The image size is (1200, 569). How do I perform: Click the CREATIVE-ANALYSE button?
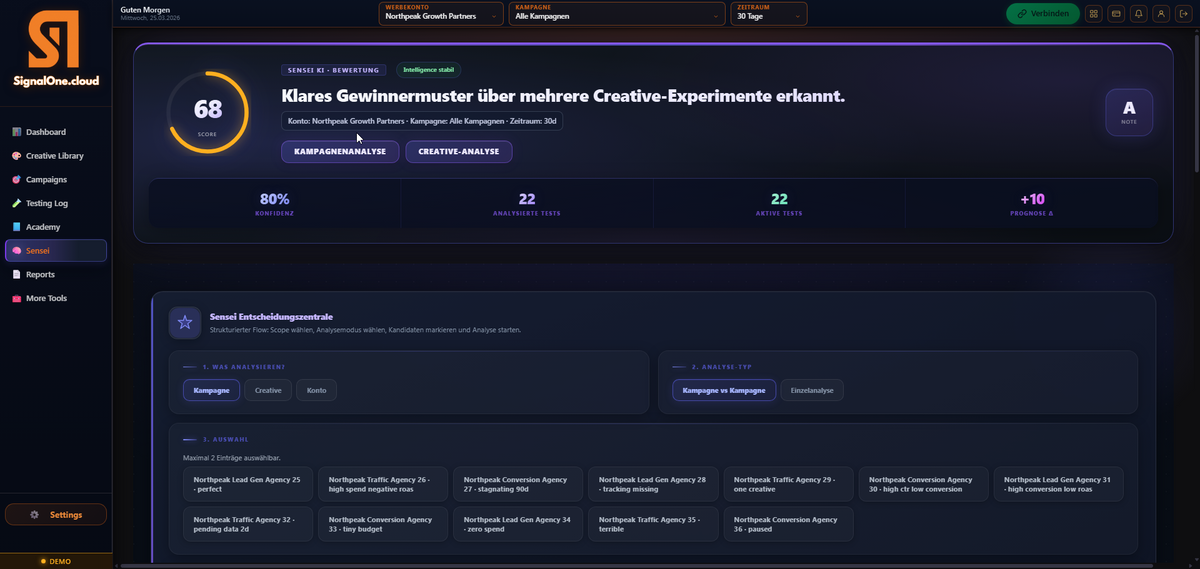459,151
